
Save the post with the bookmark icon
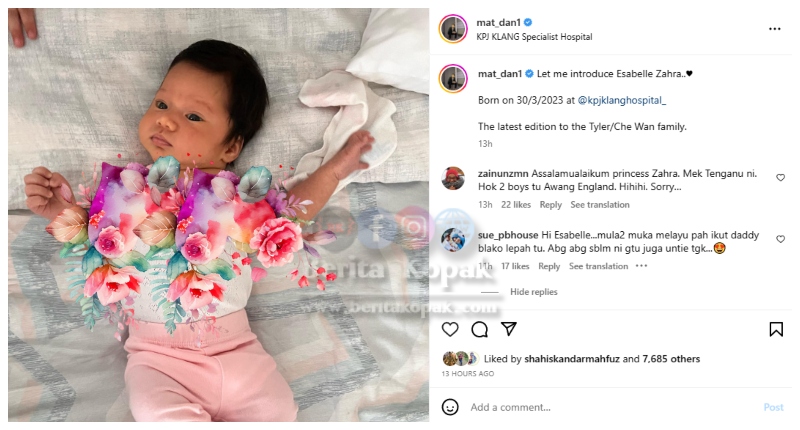(776, 330)
